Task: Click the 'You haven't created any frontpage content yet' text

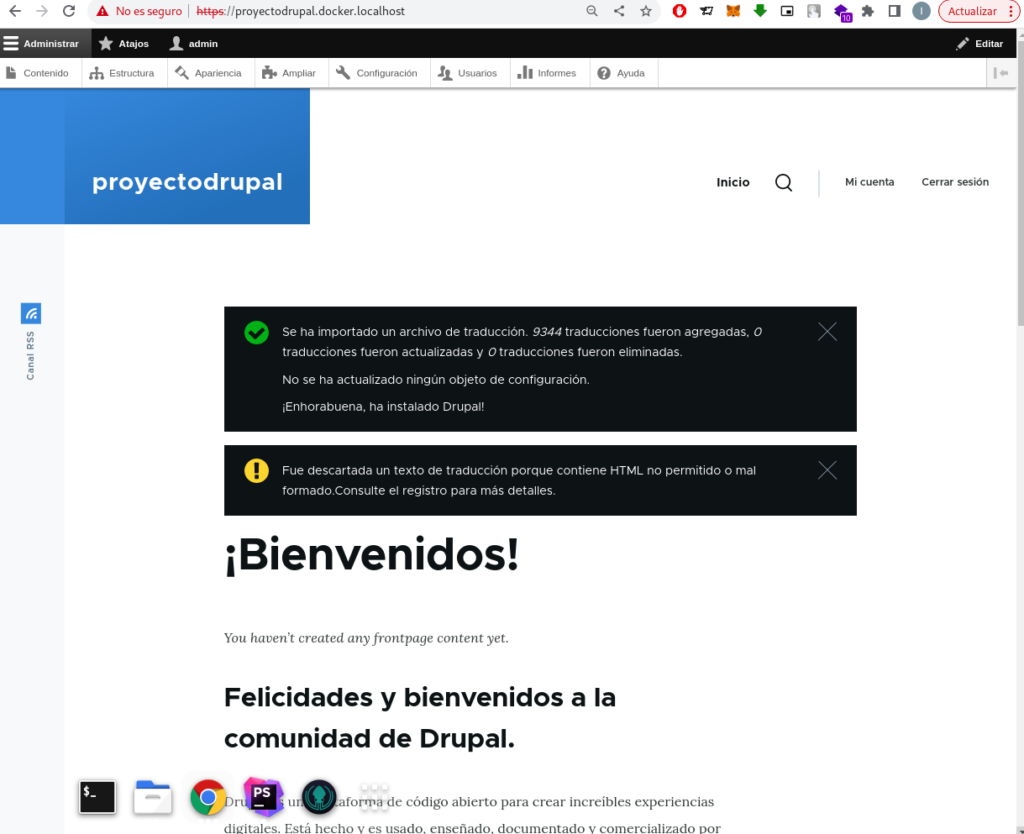Action: (x=366, y=637)
